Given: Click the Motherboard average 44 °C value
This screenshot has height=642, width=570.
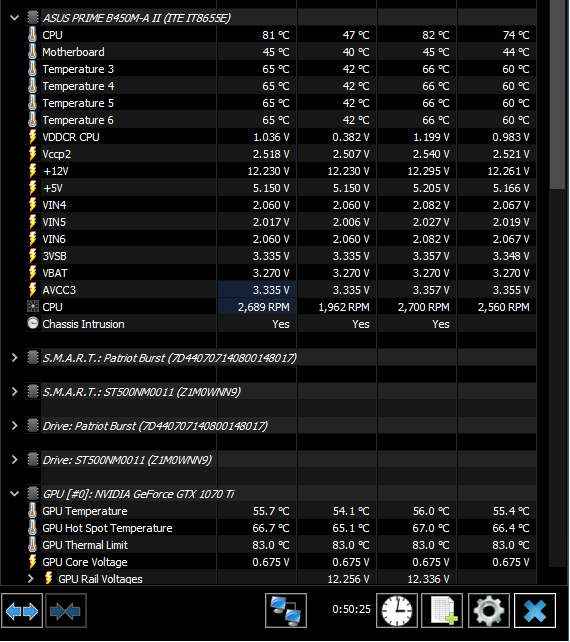Looking at the screenshot, I should click(x=516, y=52).
